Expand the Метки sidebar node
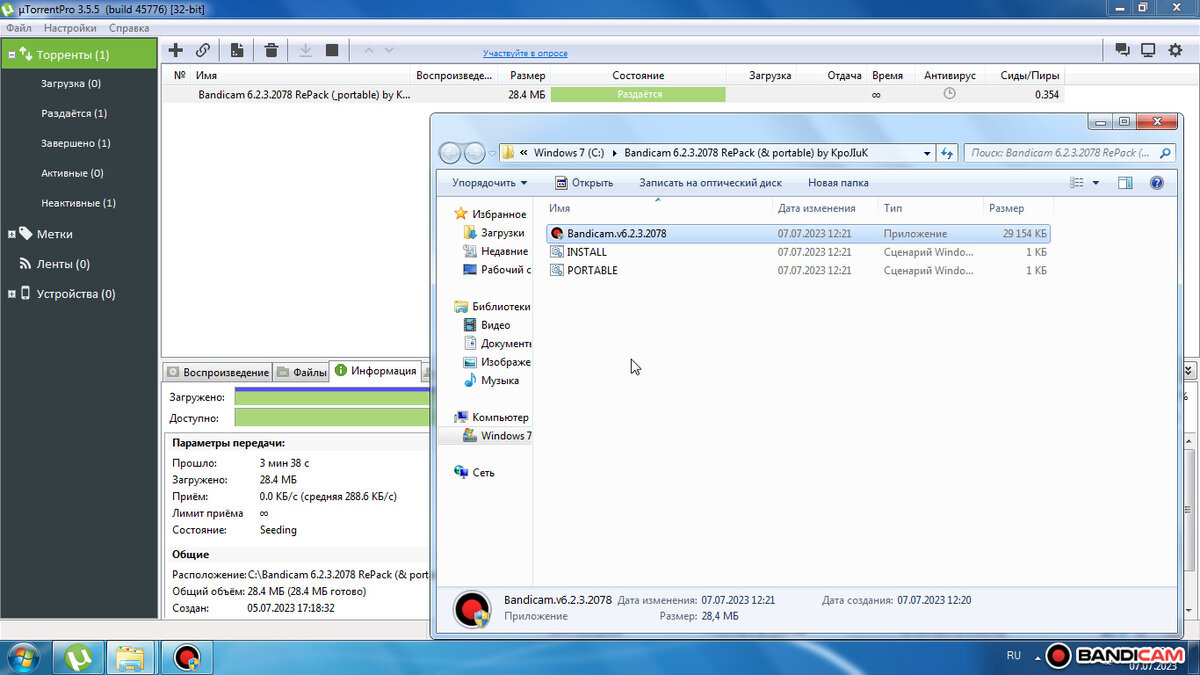Screen dimensions: 1200x675 pyautogui.click(x=12, y=234)
